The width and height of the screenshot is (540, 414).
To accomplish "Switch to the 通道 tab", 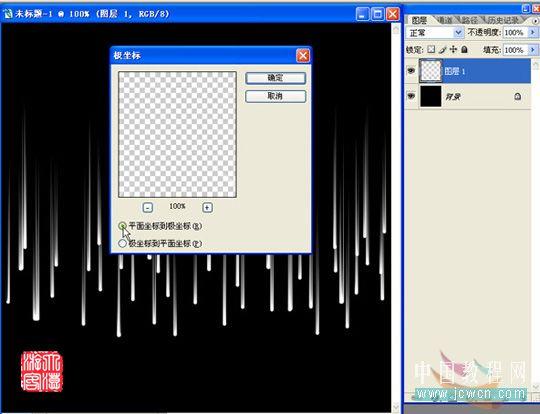I will tap(446, 20).
